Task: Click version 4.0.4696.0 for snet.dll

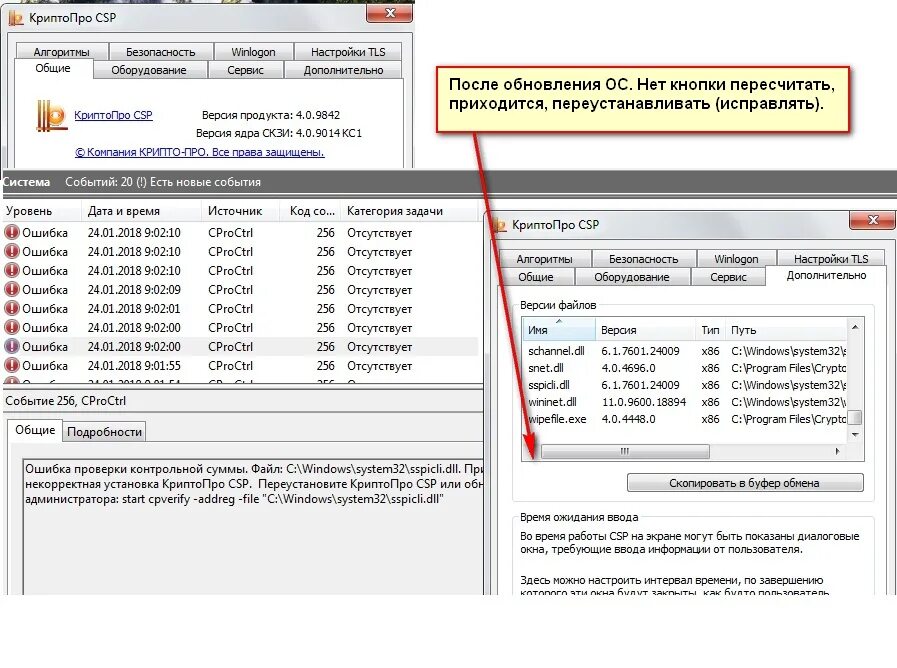Action: point(628,368)
